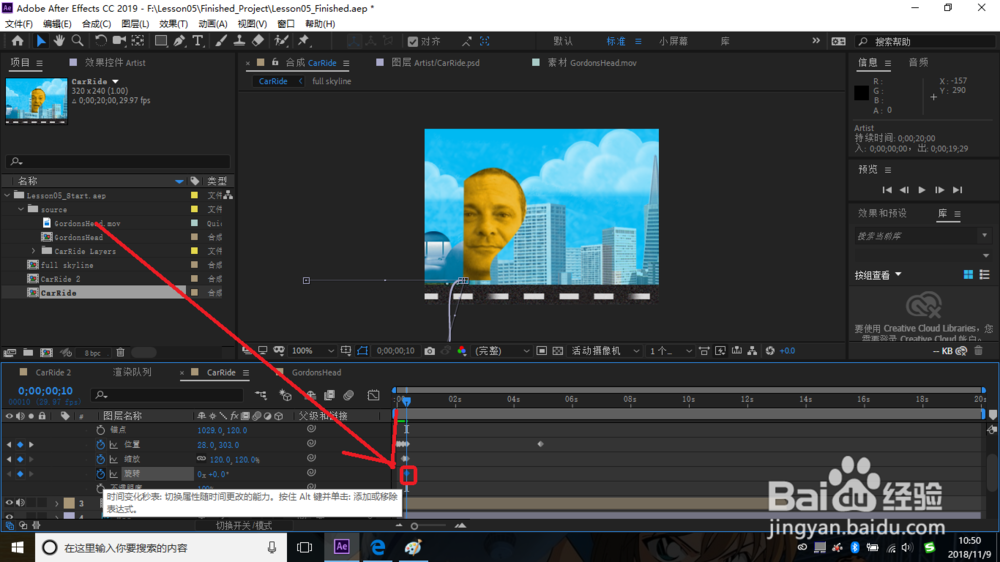Switch to CarRide 2 timeline tab
Image resolution: width=1000 pixels, height=562 pixels.
pyautogui.click(x=53, y=373)
